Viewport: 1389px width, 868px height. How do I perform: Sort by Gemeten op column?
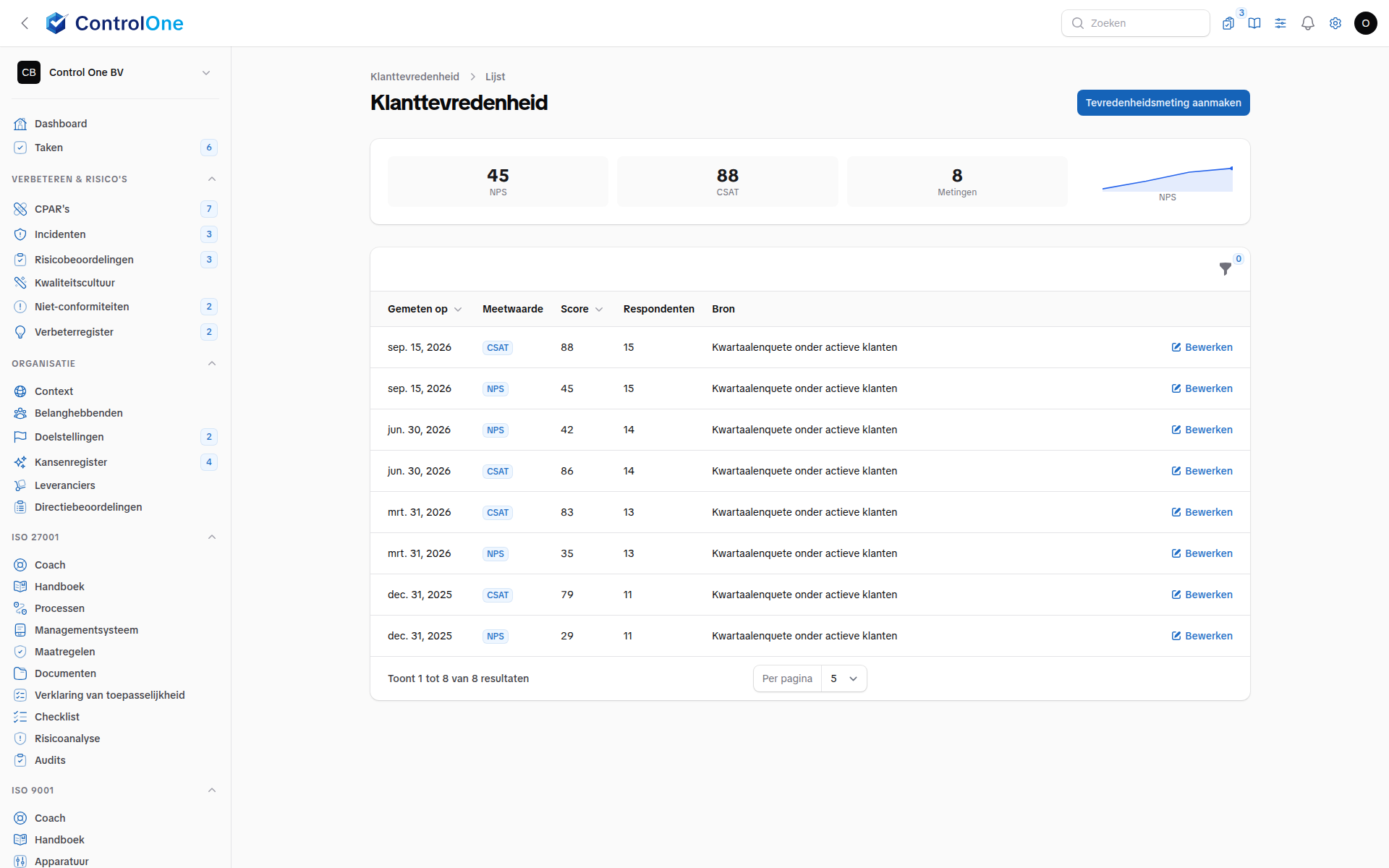pyautogui.click(x=425, y=309)
